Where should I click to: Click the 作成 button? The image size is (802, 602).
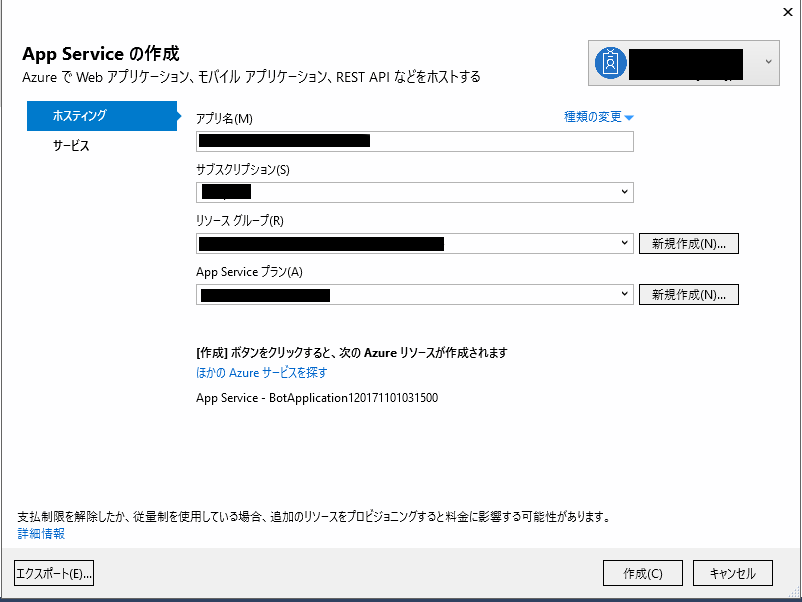(x=642, y=573)
